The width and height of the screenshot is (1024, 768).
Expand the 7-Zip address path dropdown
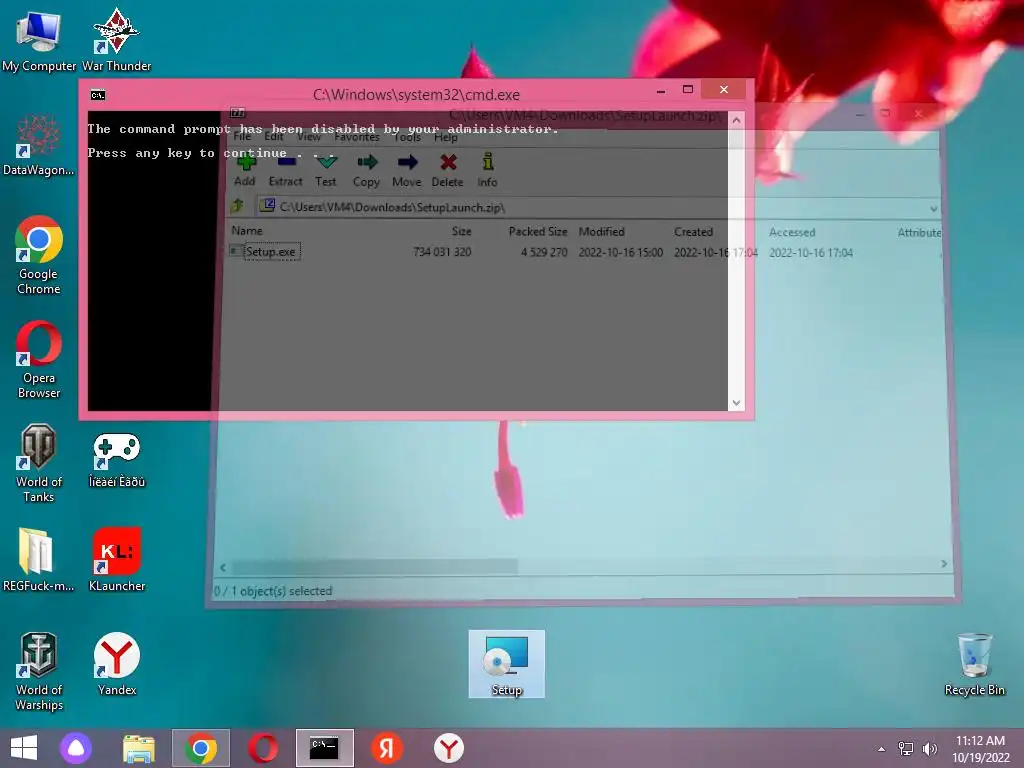click(x=933, y=208)
